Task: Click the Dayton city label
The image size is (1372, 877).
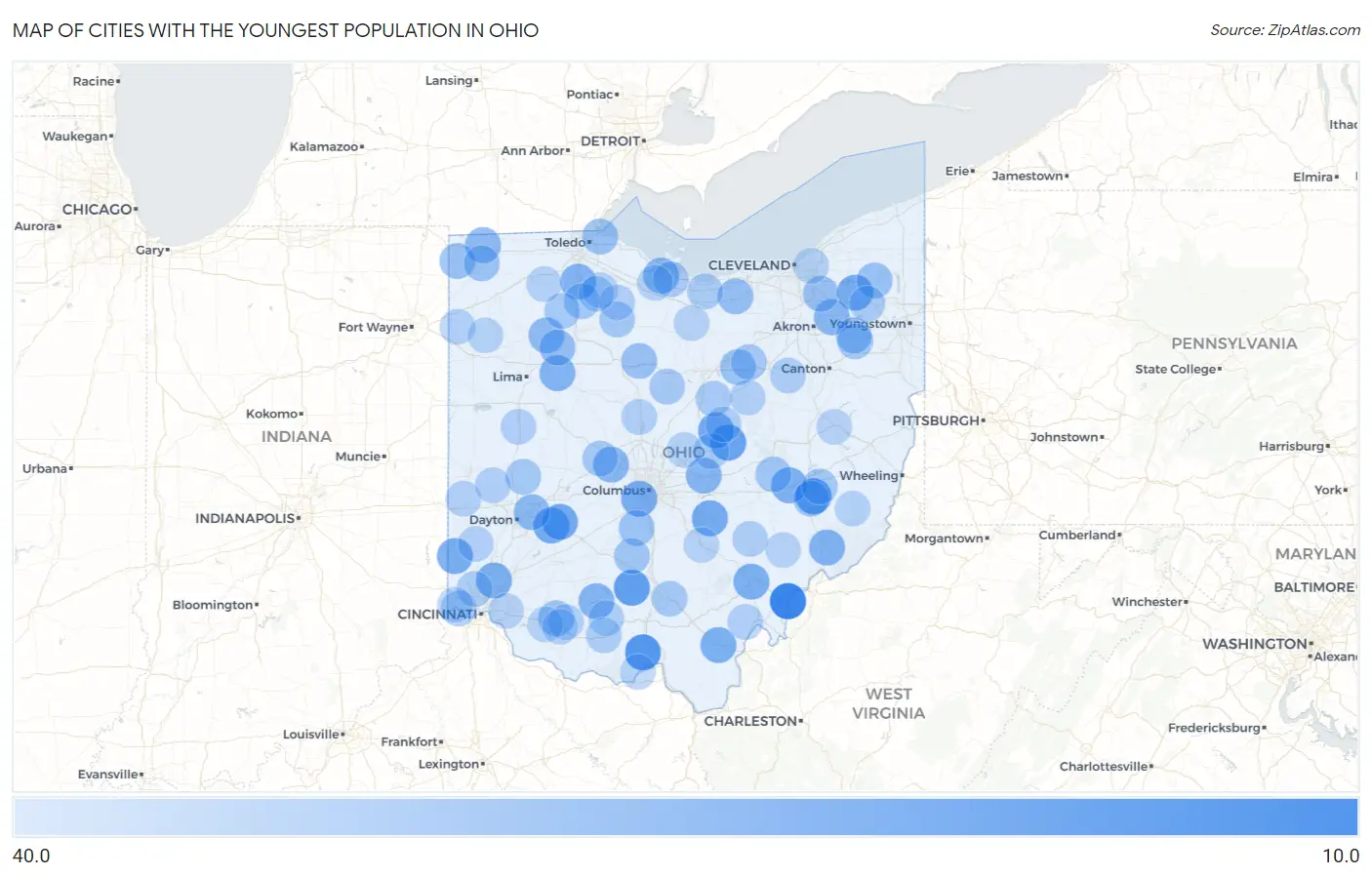Action: tap(491, 520)
